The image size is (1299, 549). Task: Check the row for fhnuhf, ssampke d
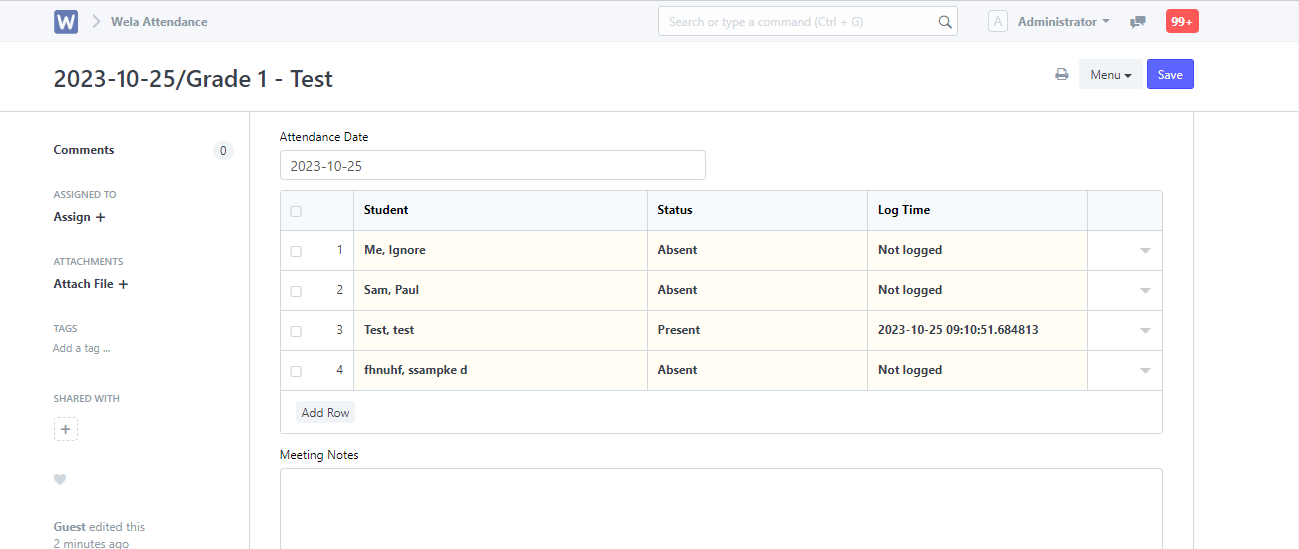296,371
